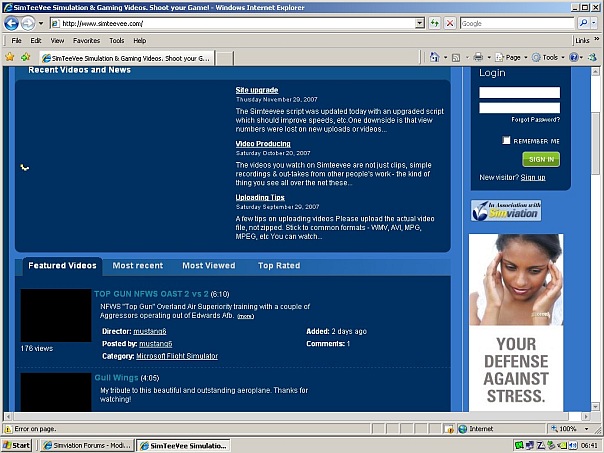Click the Add to Favorites star-plus icon
The image size is (604, 453).
[x=25, y=57]
